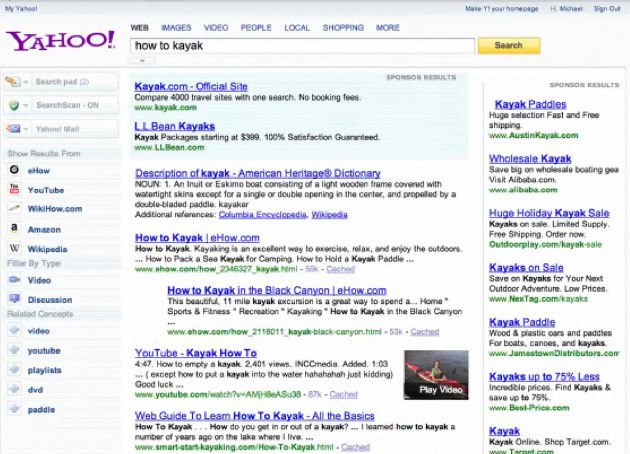Viewport: 630px width, 454px height.
Task: Open Web Guide To Learn How To Kayak result
Action: [255, 415]
